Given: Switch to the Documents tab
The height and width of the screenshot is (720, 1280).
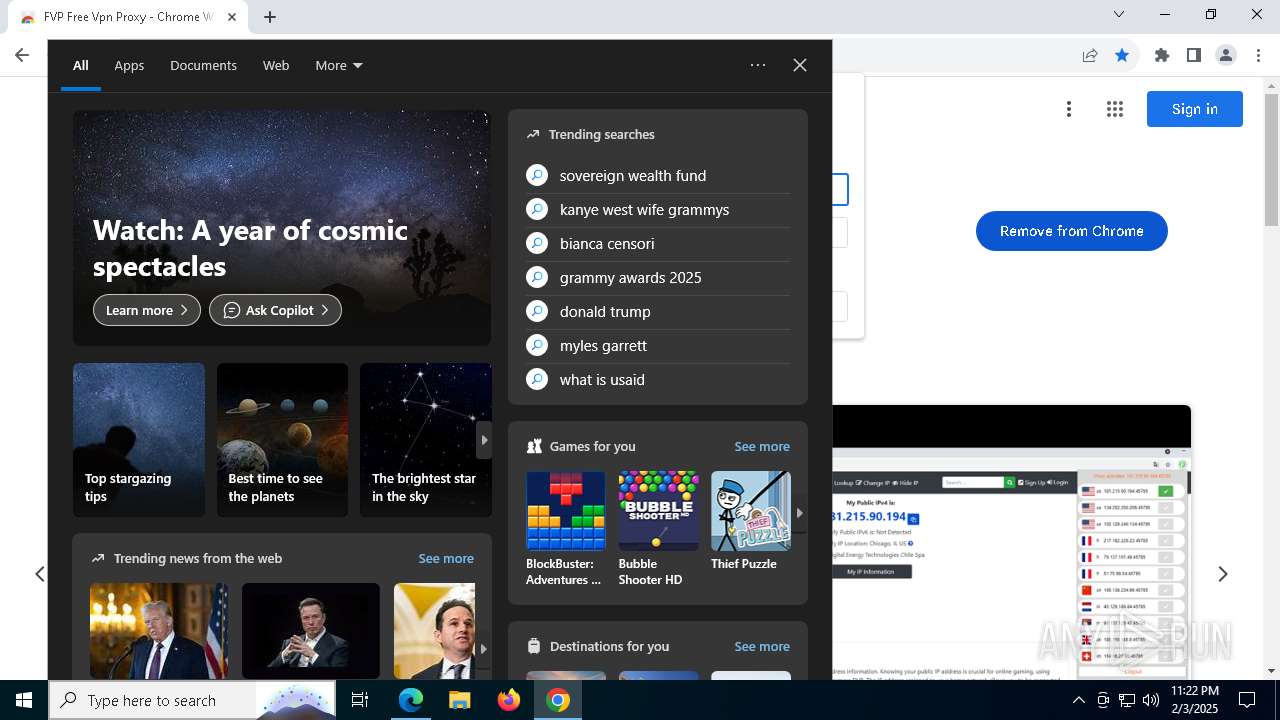Looking at the screenshot, I should (x=203, y=65).
